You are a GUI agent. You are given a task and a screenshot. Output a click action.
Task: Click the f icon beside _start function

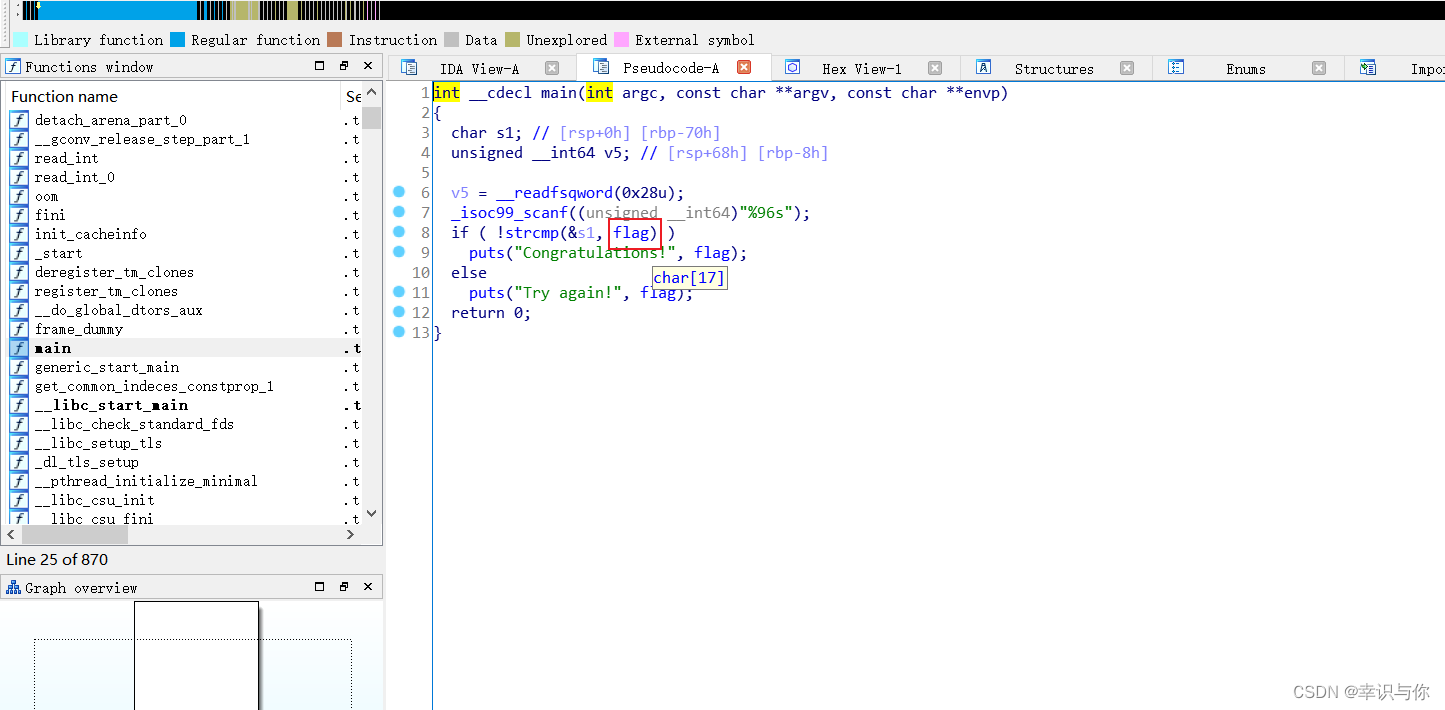click(x=18, y=253)
